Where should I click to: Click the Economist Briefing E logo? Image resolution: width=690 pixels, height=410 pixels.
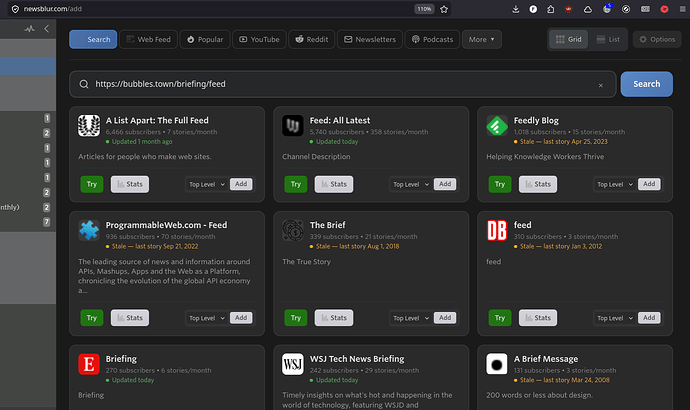(x=89, y=364)
